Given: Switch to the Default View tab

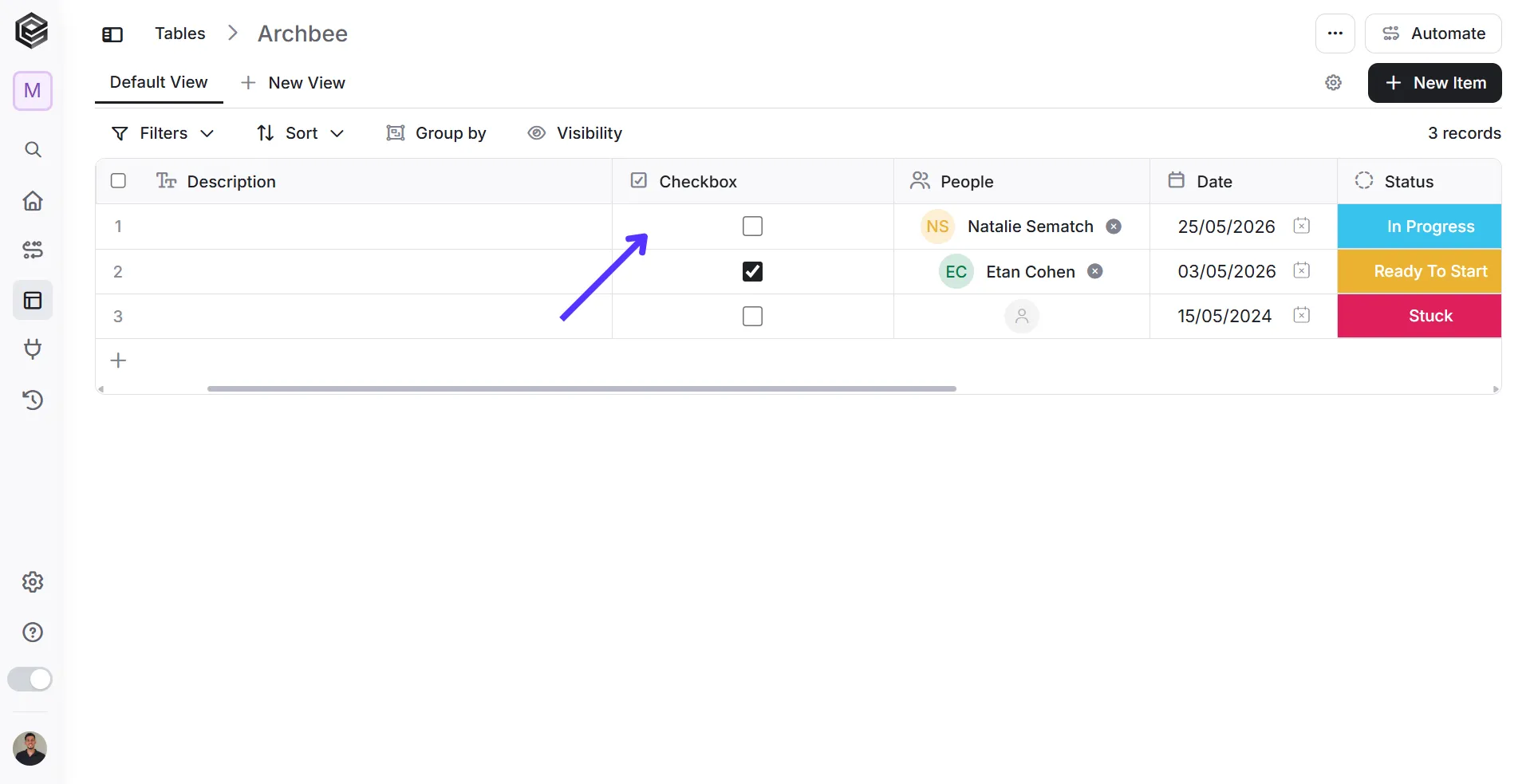Looking at the screenshot, I should click(x=159, y=83).
